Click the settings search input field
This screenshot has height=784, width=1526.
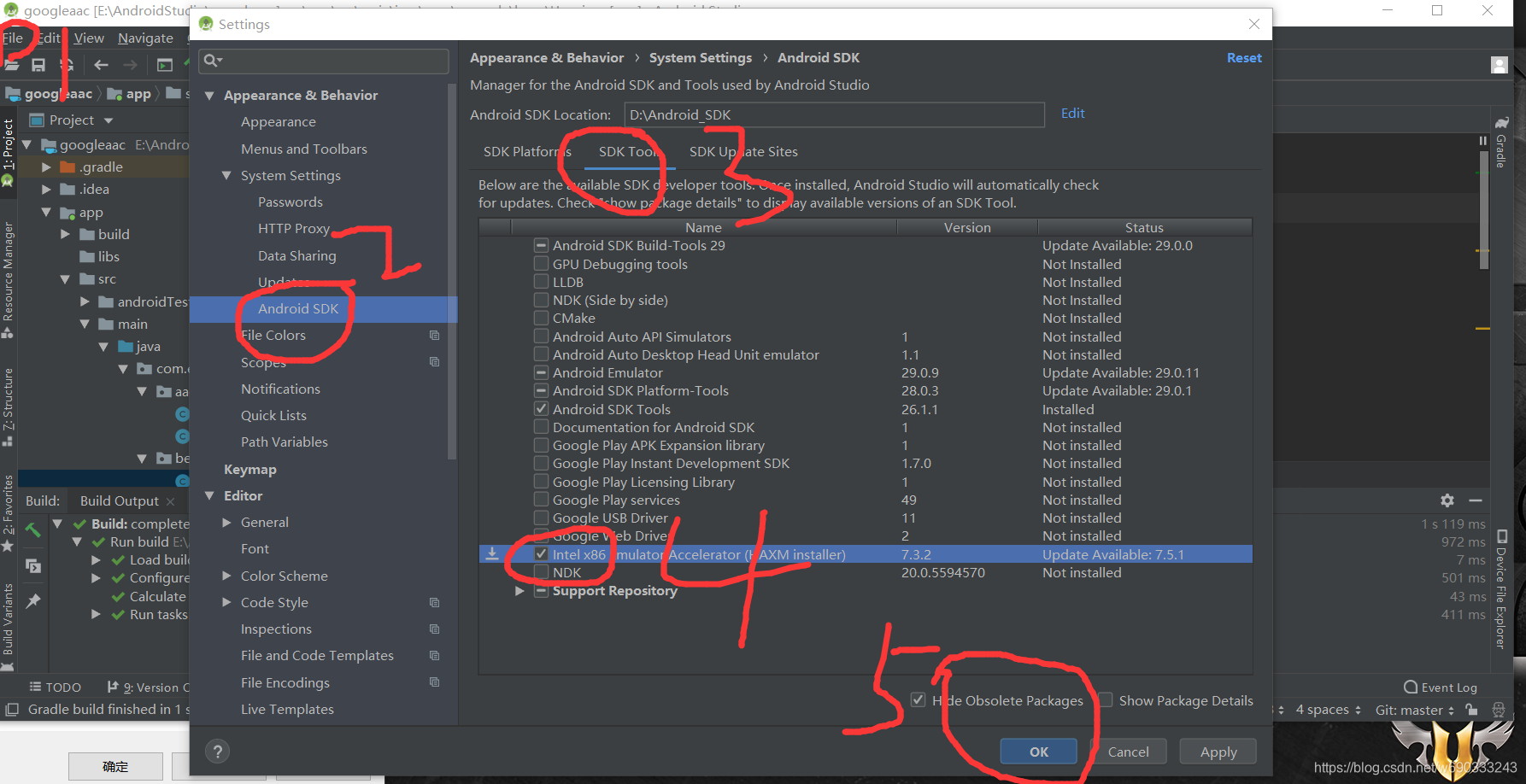point(323,61)
